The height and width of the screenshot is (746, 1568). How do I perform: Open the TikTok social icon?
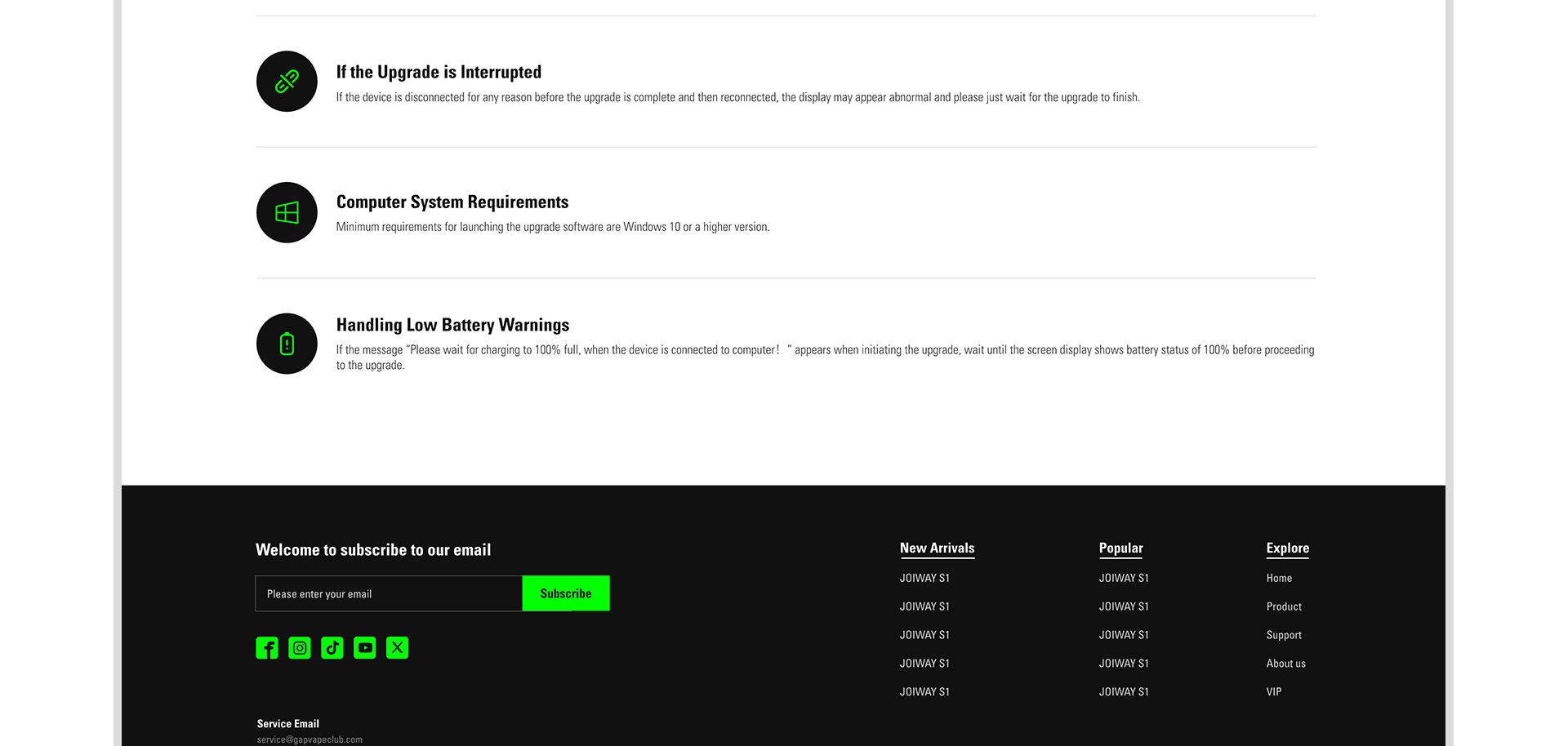pos(332,648)
